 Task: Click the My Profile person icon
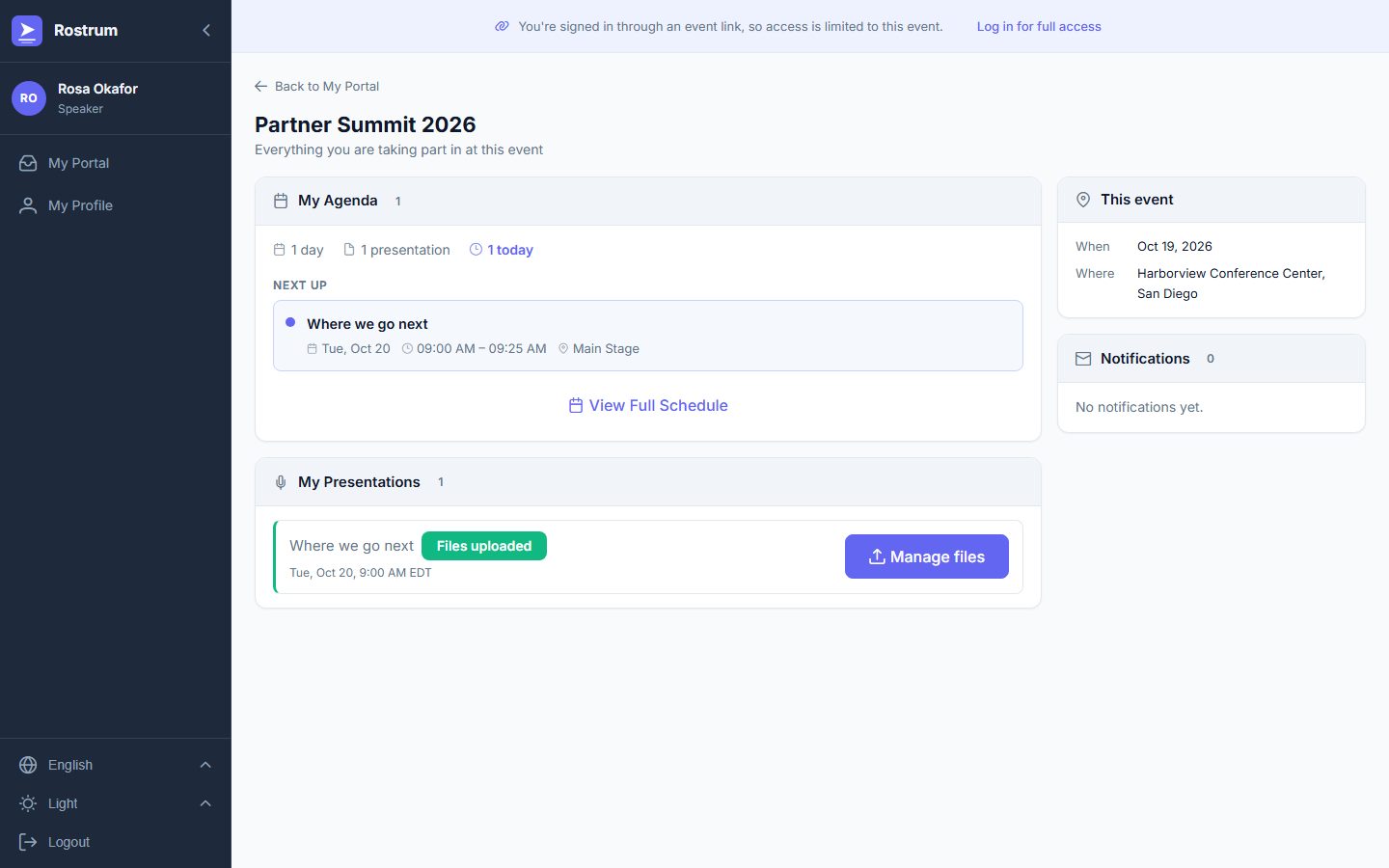pos(28,205)
